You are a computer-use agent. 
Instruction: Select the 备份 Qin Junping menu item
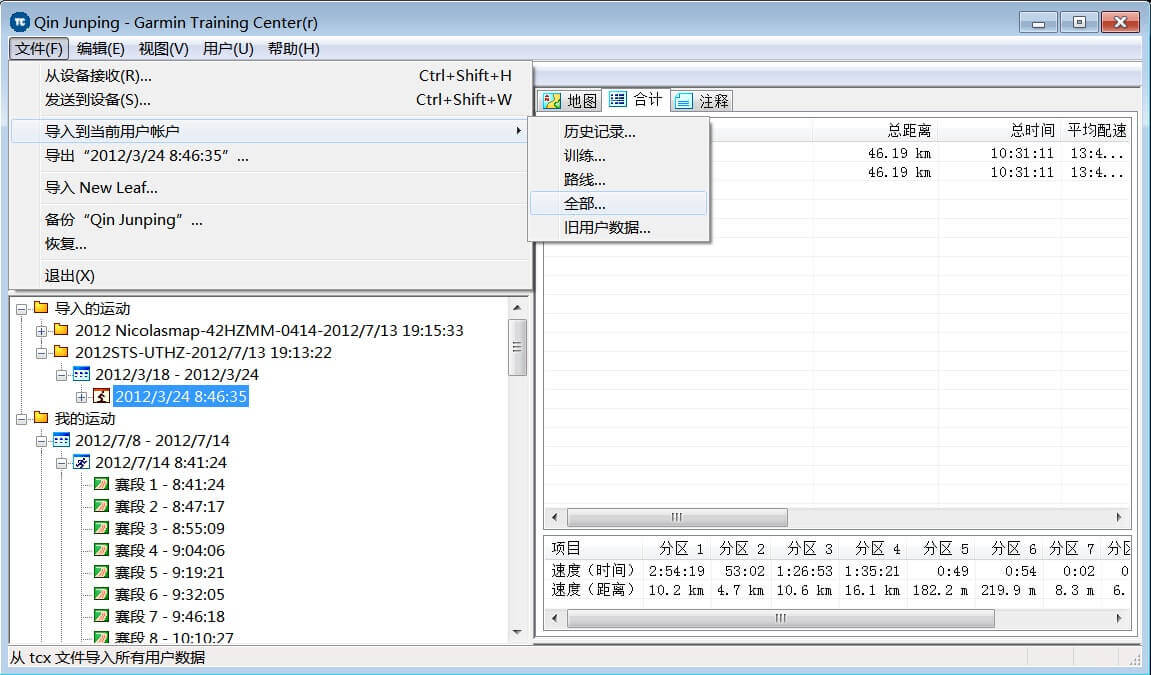pos(270,219)
